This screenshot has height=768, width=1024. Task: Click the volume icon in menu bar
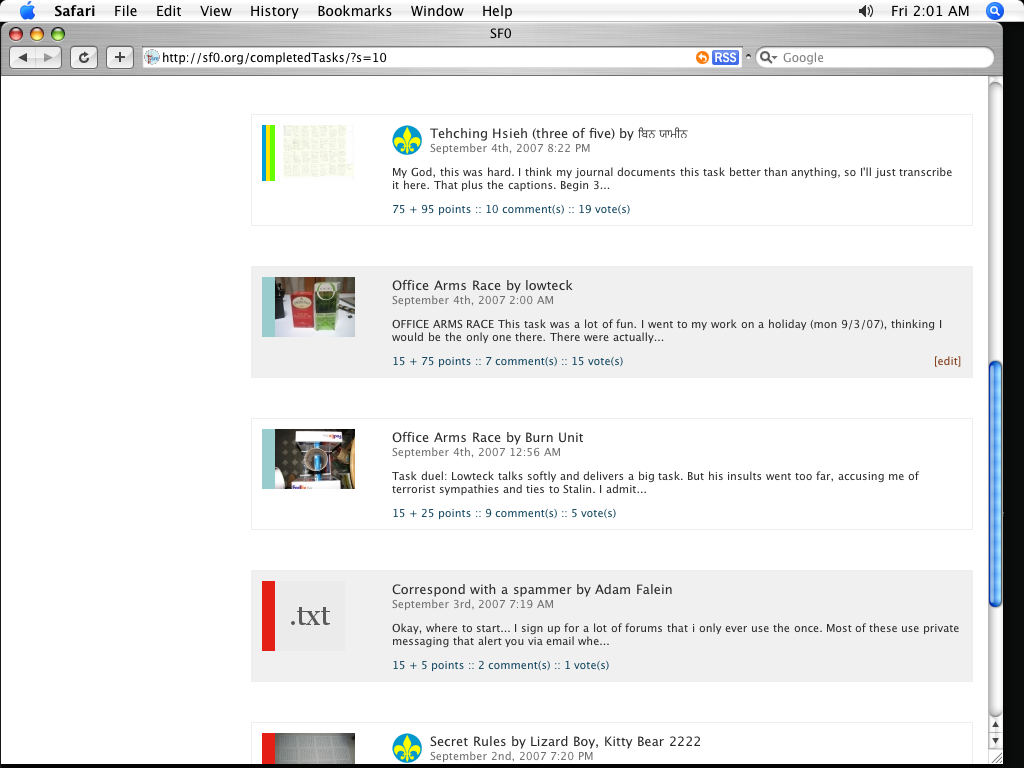pos(866,11)
